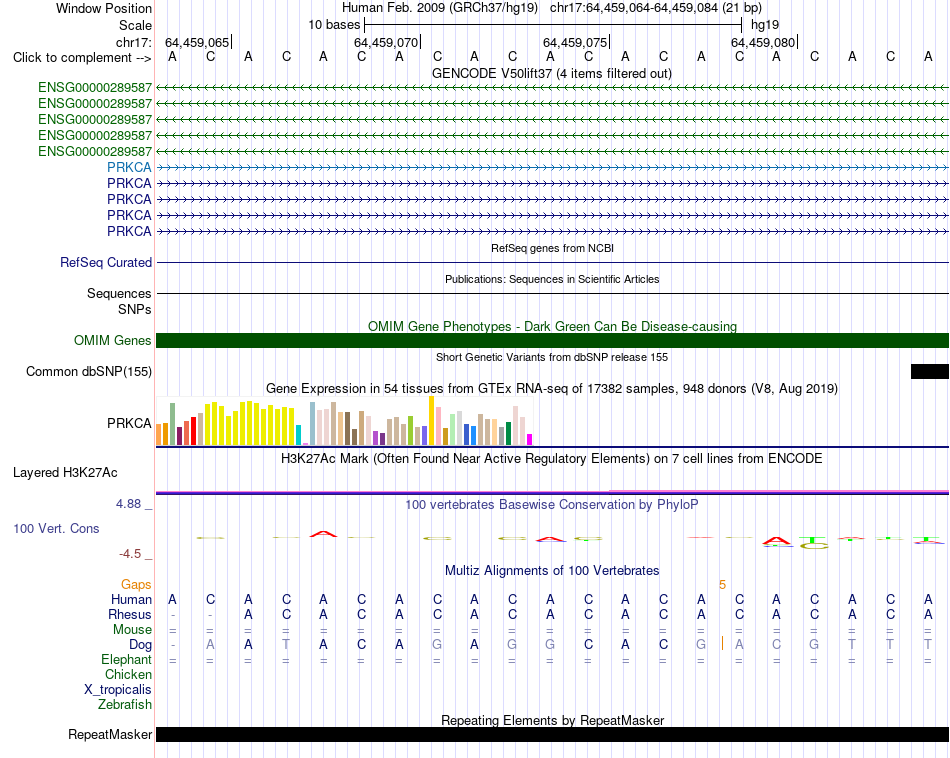
Task: Open GENCODE V50lift37 track title
Action: tap(552, 73)
